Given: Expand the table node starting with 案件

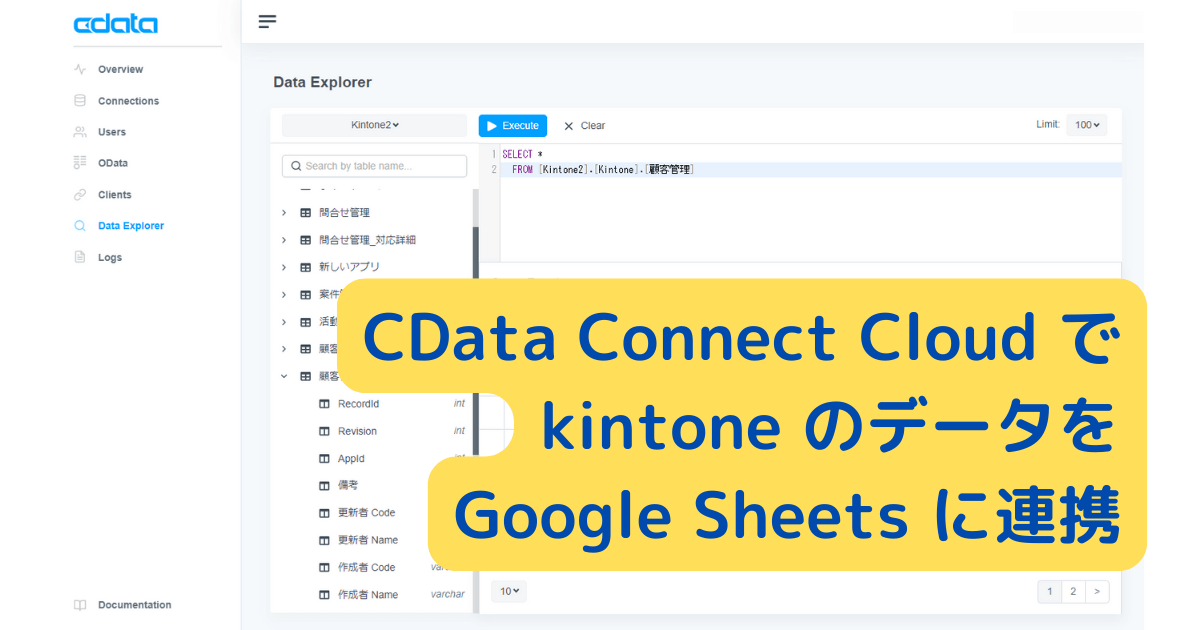Looking at the screenshot, I should [x=284, y=294].
